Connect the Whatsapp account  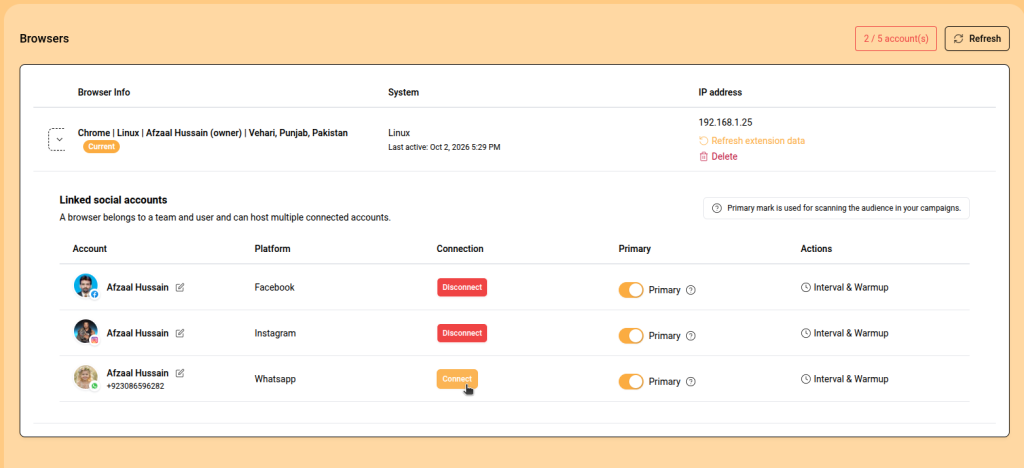click(x=457, y=379)
